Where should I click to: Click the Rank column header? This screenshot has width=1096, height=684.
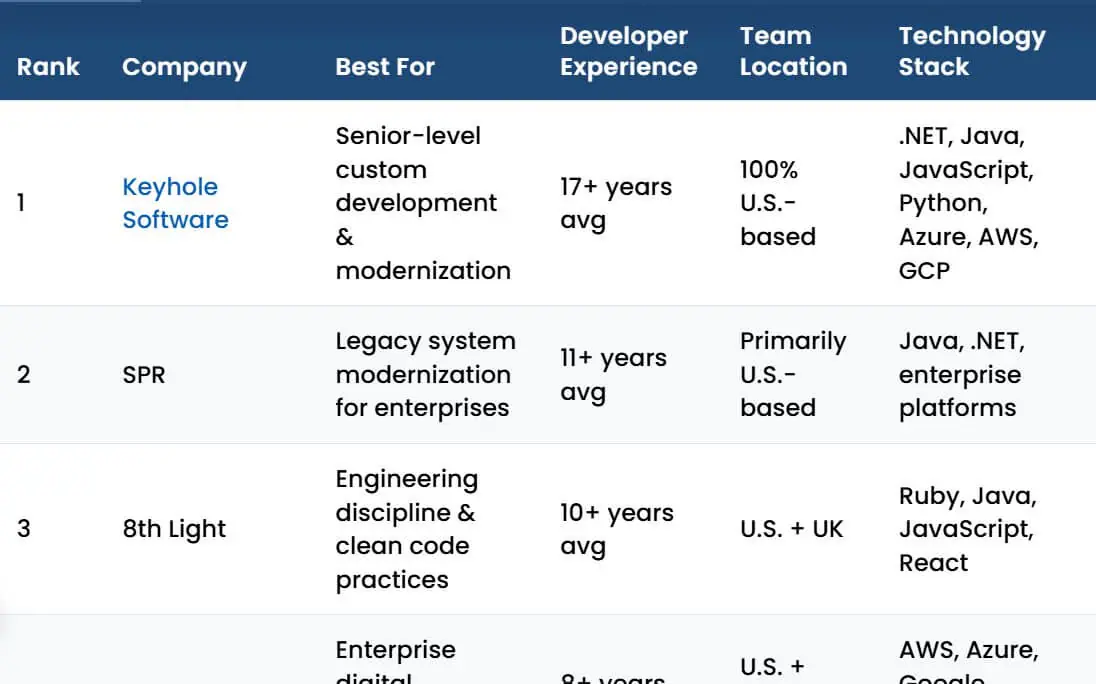(x=48, y=67)
